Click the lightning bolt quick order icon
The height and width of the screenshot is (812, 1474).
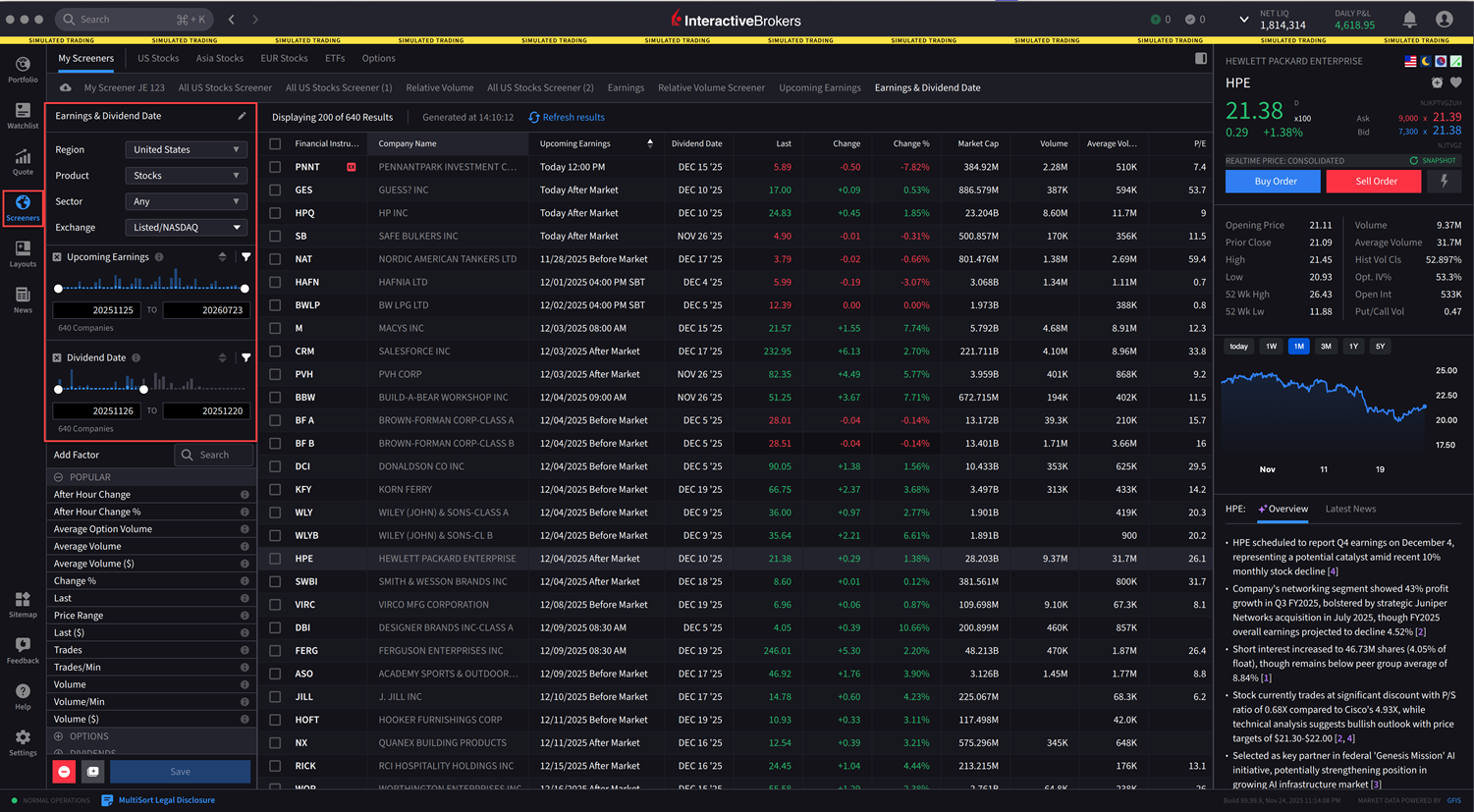(1444, 181)
